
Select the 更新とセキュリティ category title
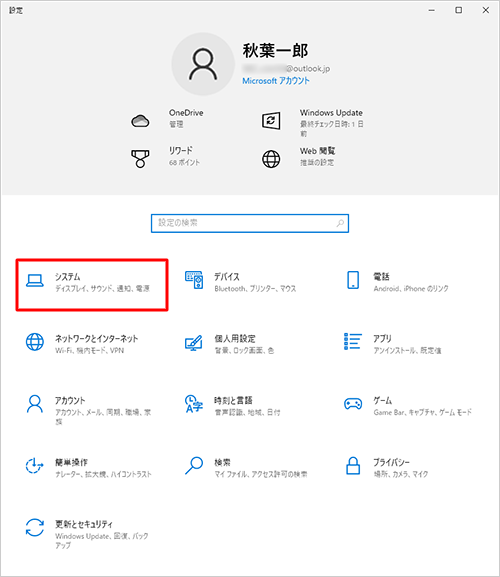tap(84, 524)
